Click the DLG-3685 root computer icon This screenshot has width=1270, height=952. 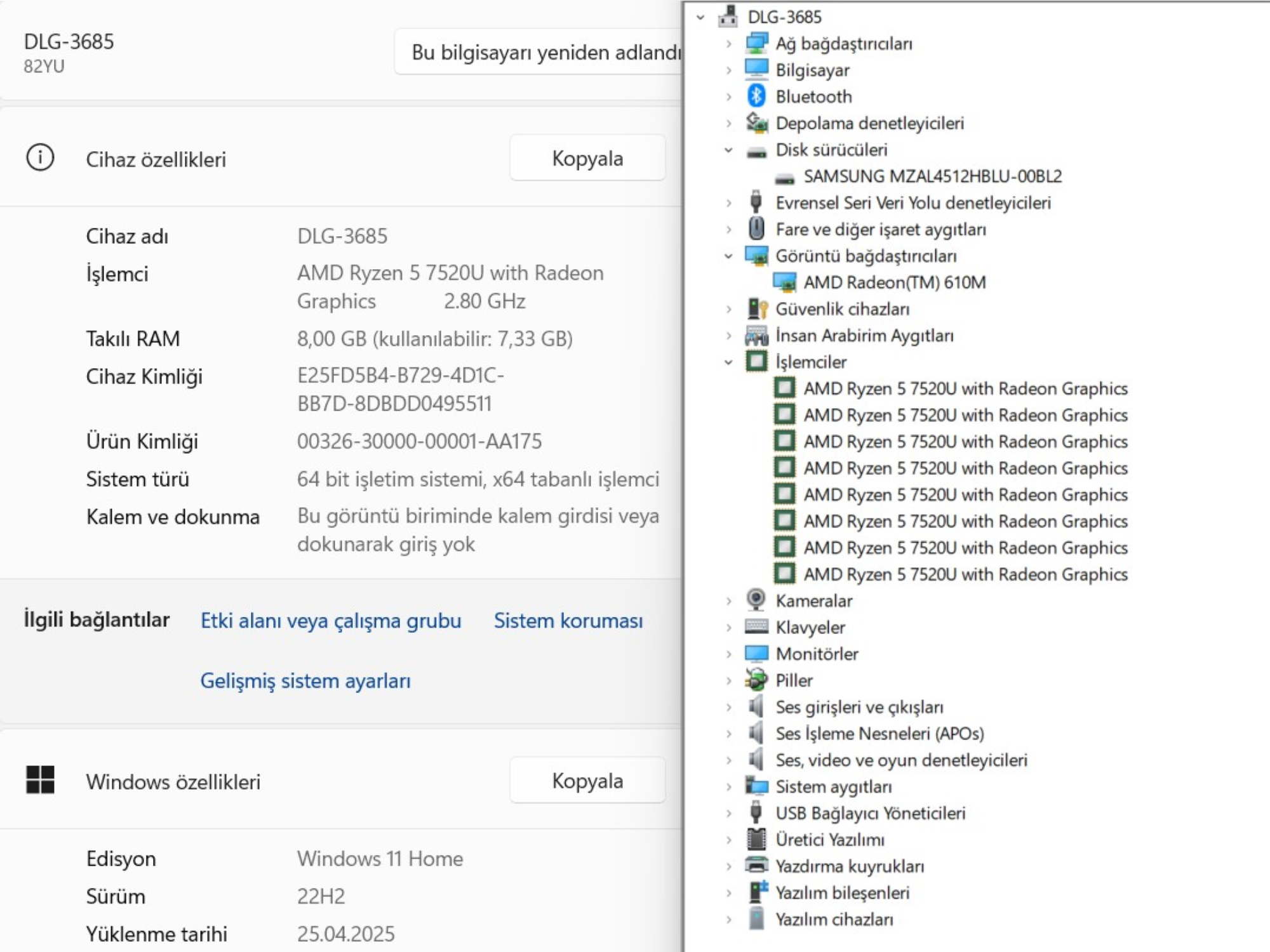pos(728,17)
